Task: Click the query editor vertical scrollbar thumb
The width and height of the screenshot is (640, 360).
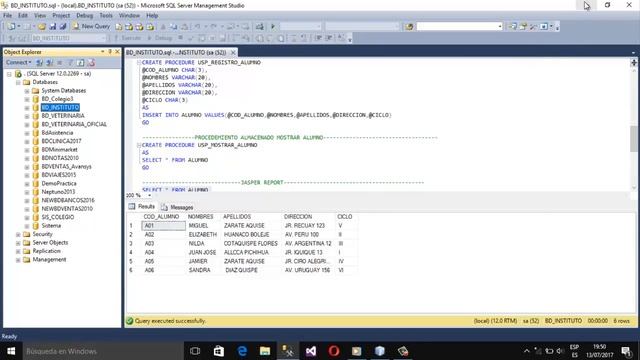Action: 633,138
